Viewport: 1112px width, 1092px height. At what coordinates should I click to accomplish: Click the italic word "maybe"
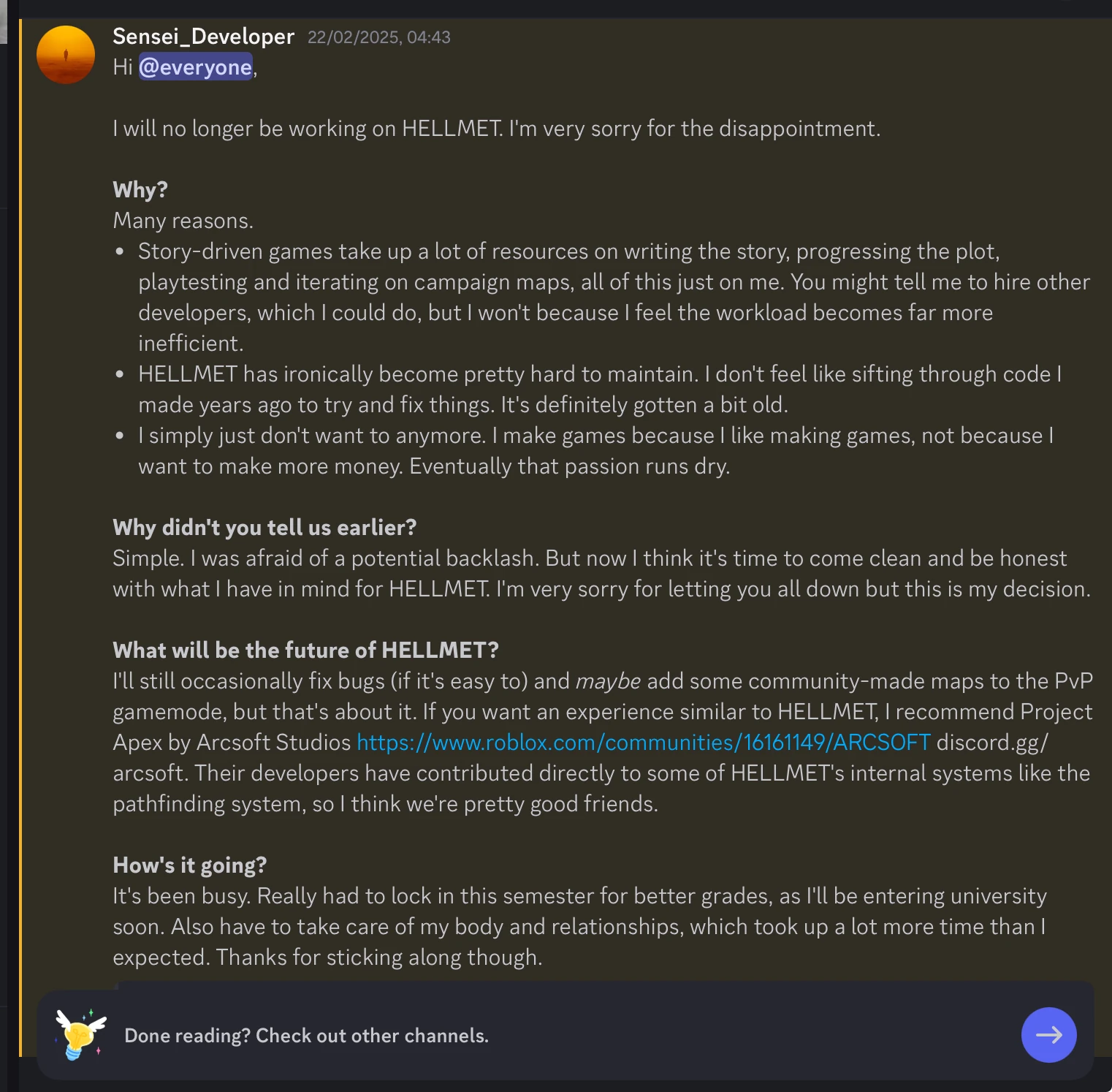point(608,681)
